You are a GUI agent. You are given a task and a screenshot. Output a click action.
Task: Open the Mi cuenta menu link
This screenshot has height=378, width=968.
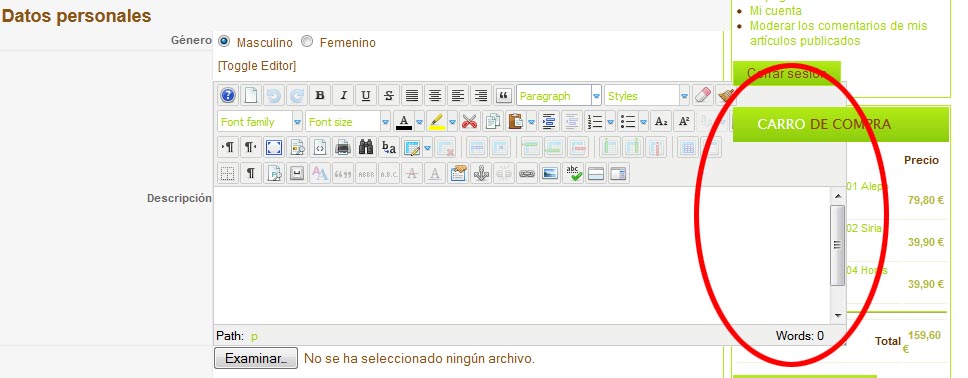775,10
